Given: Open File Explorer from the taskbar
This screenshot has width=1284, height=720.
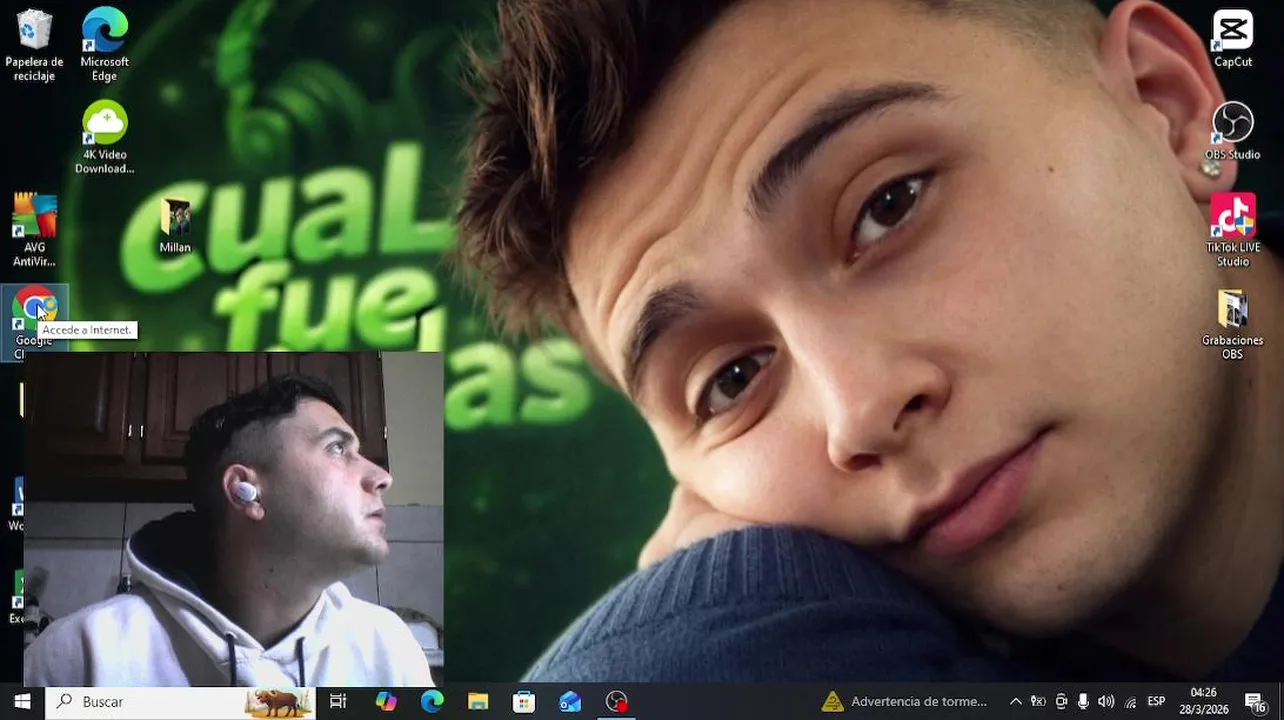Looking at the screenshot, I should [x=478, y=702].
